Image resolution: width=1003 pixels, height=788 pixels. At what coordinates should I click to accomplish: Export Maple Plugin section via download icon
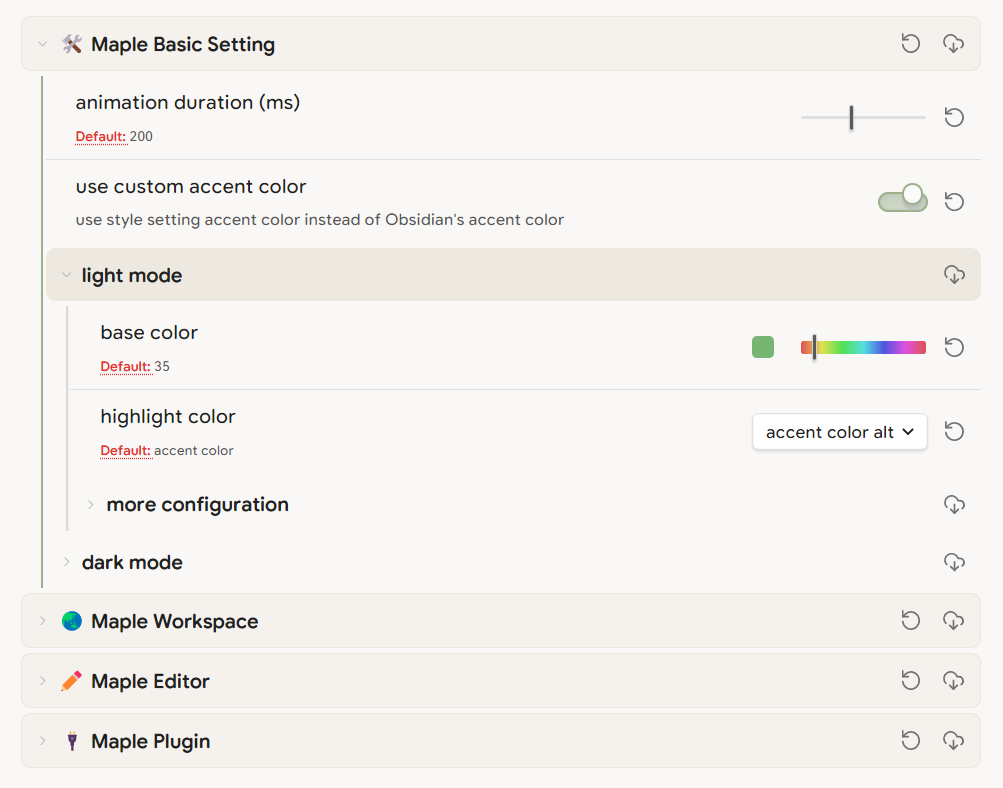954,741
